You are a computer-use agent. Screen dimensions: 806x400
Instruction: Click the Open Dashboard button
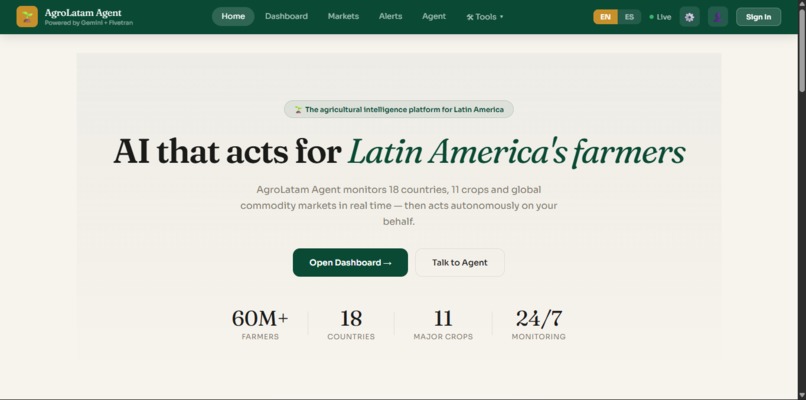click(350, 263)
